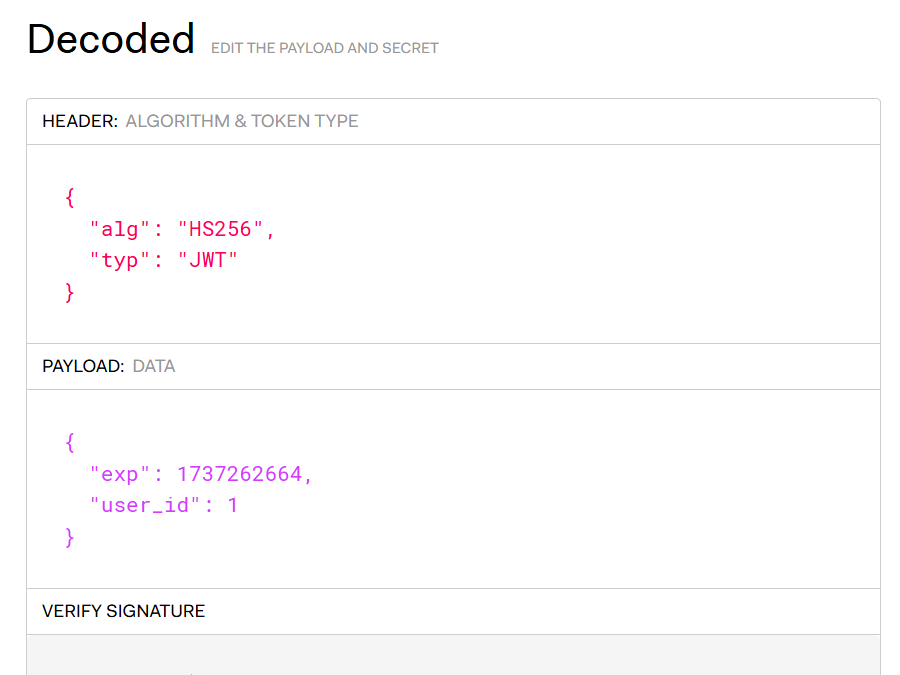The image size is (900, 675).
Task: Click the PAYLOAD section label
Action: point(83,366)
